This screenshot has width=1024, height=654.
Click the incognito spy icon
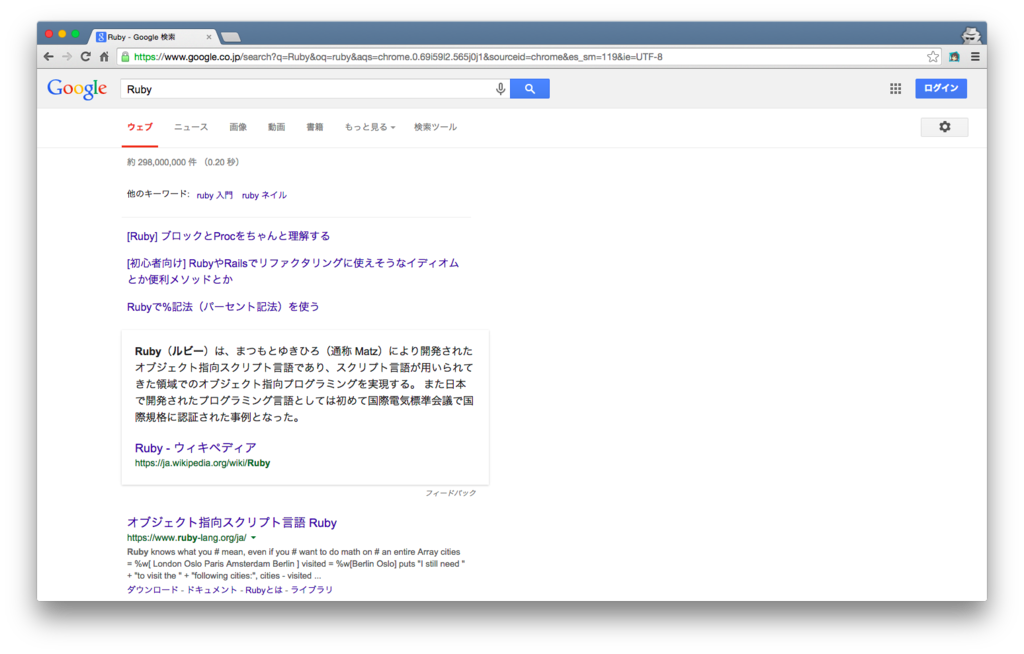tap(971, 35)
